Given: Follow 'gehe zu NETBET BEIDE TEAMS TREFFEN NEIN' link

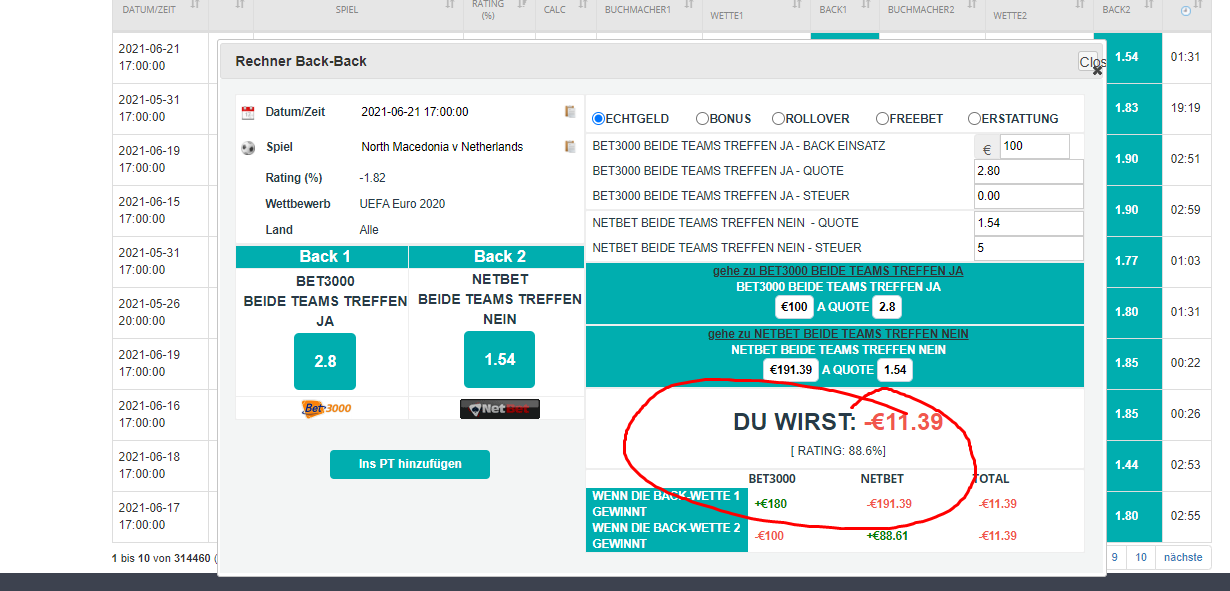Looking at the screenshot, I should (838, 334).
